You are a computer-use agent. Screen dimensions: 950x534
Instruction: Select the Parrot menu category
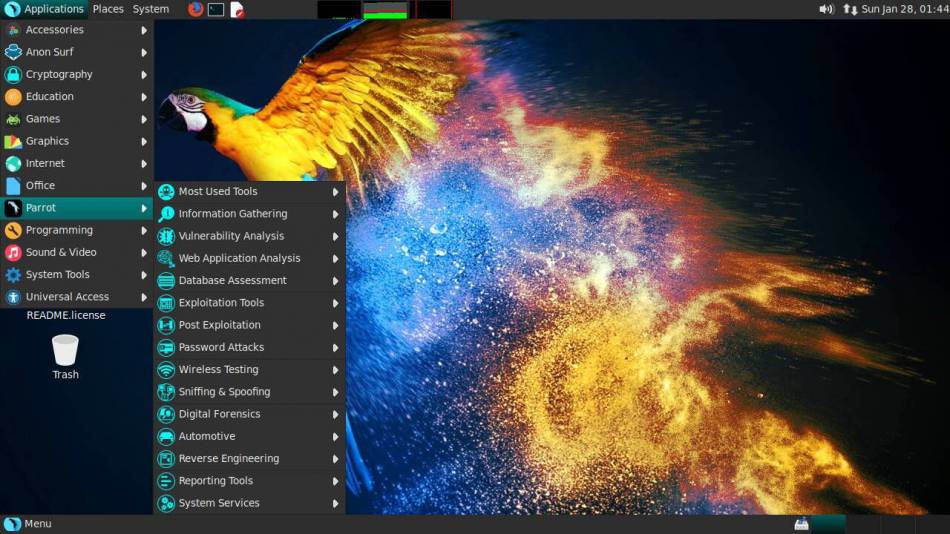coord(76,208)
